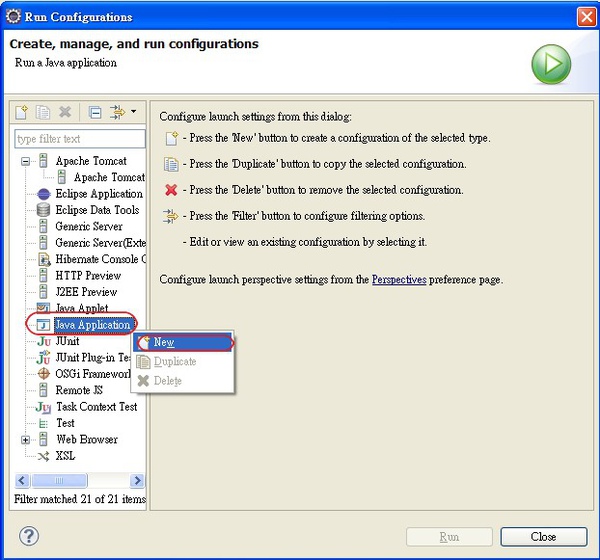Select JUnit Plug-in Test entry
This screenshot has height=560, width=600.
(x=93, y=358)
